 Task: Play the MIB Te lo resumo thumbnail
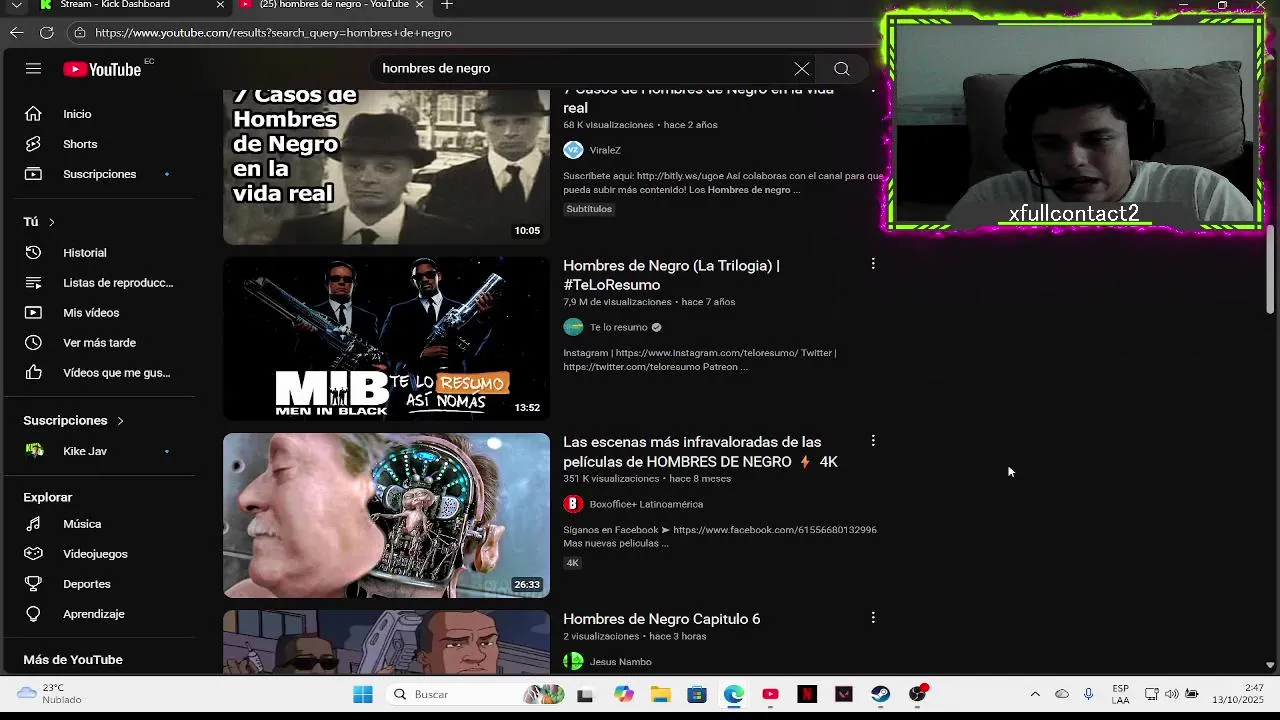pyautogui.click(x=386, y=339)
